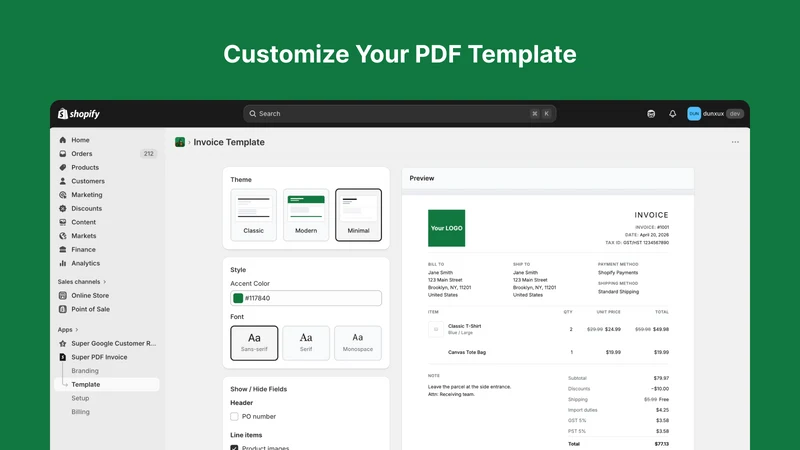Click the Preview panel header
800x450 pixels.
point(548,179)
